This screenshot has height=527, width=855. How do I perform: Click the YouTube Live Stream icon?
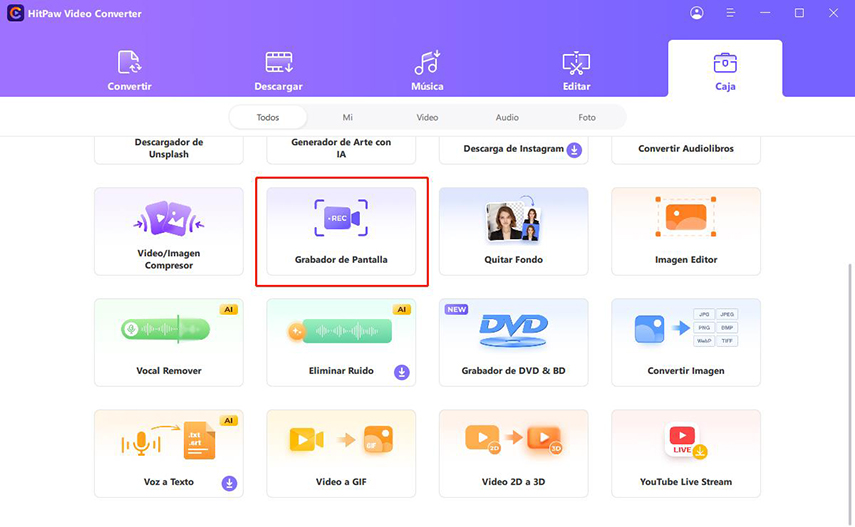tap(686, 441)
